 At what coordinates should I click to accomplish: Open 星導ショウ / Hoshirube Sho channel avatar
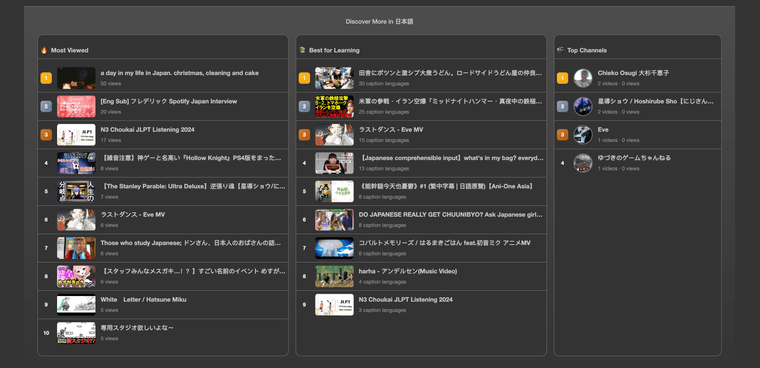583,106
